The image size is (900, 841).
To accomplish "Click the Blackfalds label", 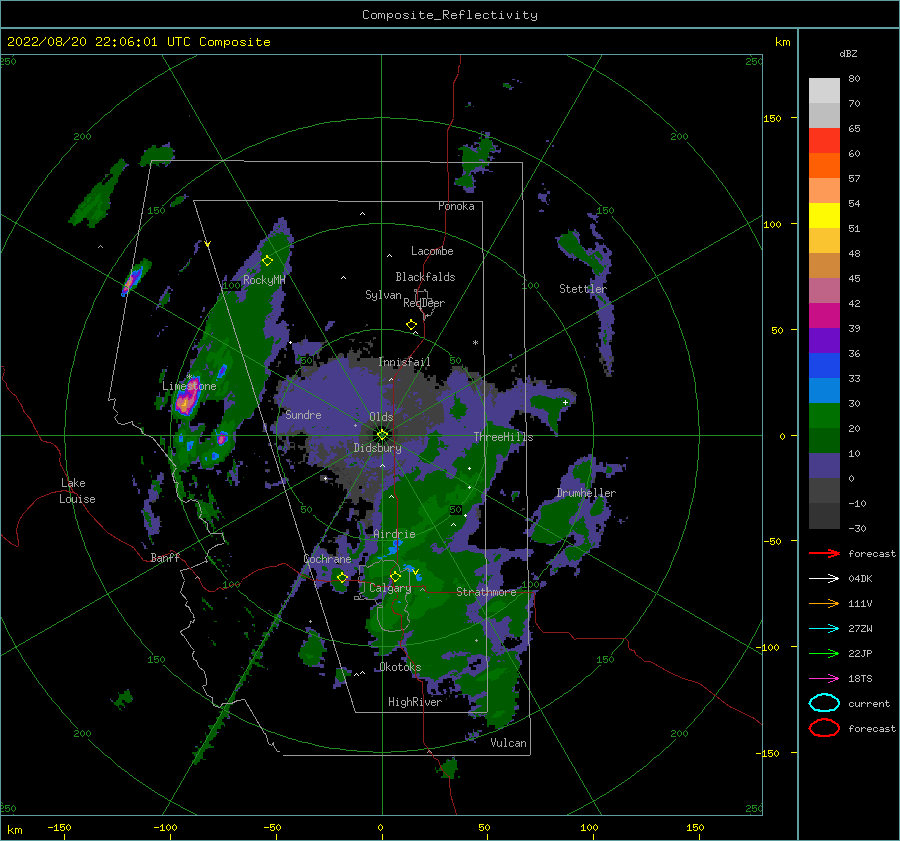I will [x=425, y=277].
